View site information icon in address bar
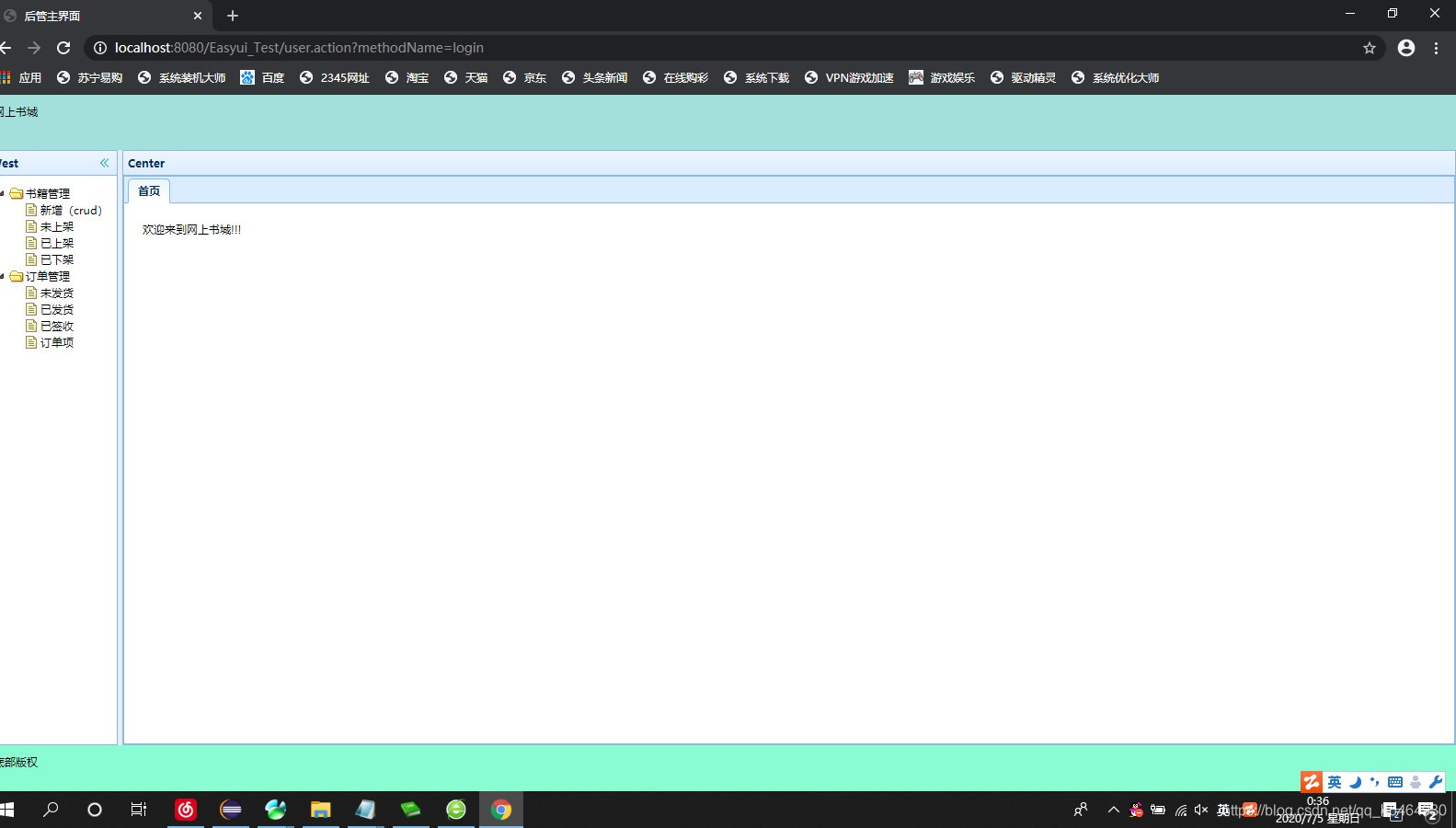This screenshot has width=1456, height=828. pyautogui.click(x=100, y=48)
